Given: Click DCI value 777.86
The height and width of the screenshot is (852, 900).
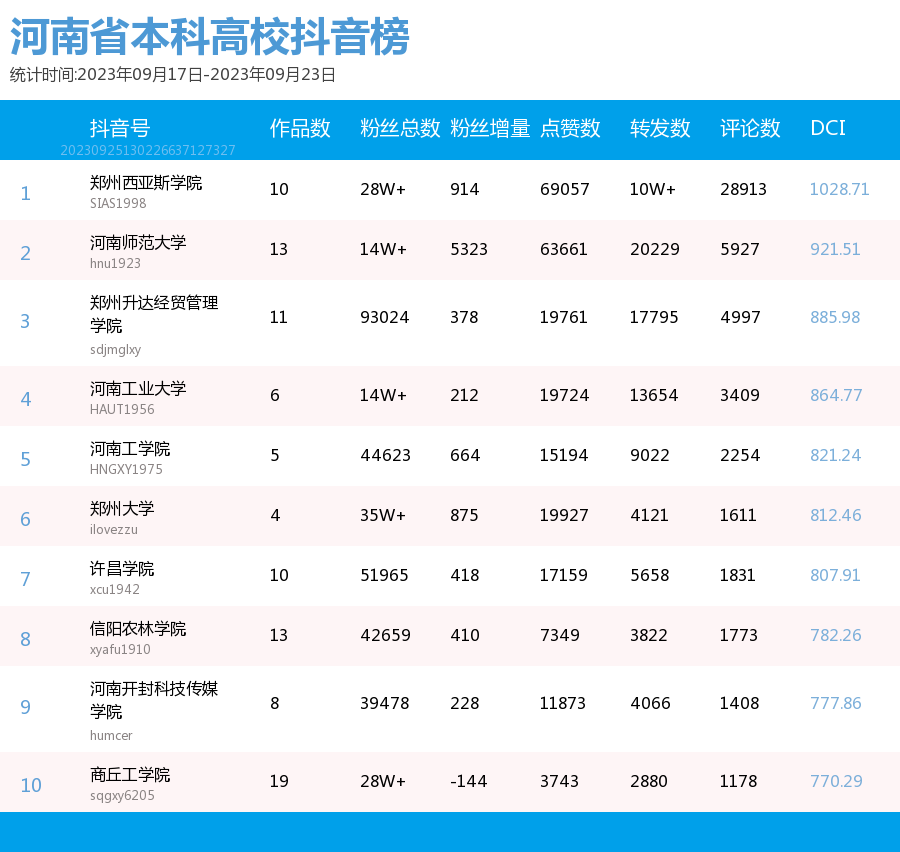Looking at the screenshot, I should (836, 703).
